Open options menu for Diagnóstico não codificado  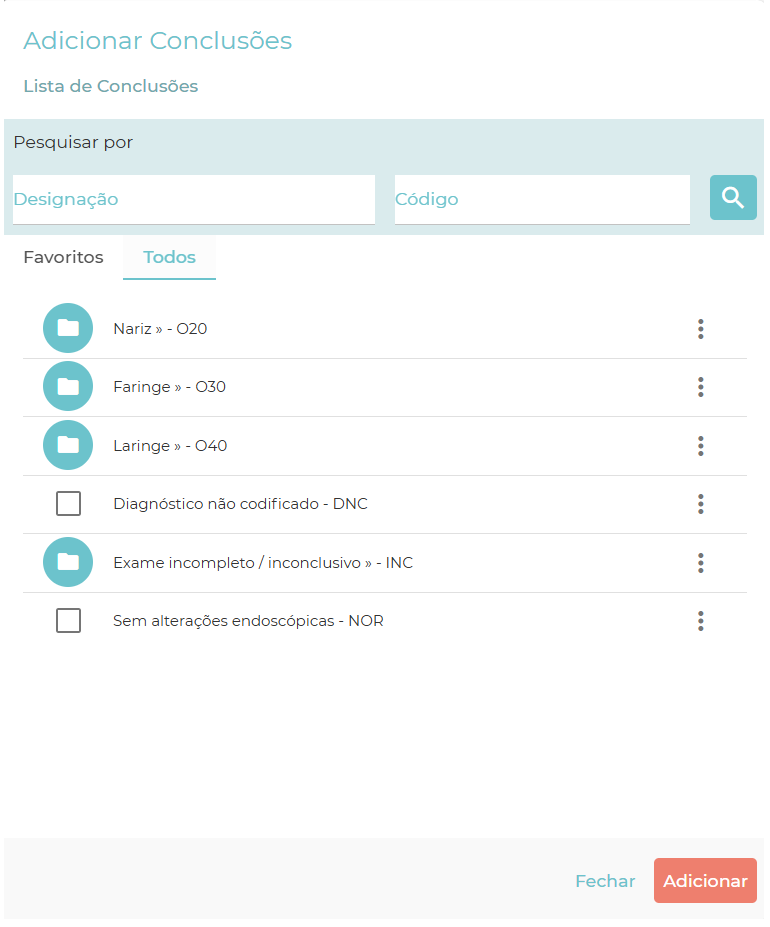point(701,504)
